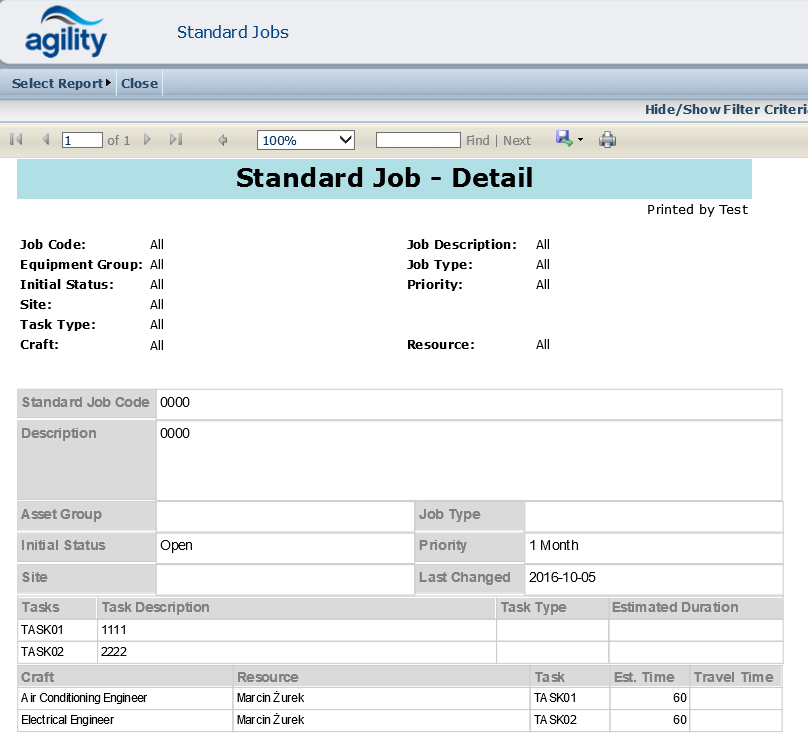Click the export save disk icon
The image size is (808, 741).
tap(564, 139)
